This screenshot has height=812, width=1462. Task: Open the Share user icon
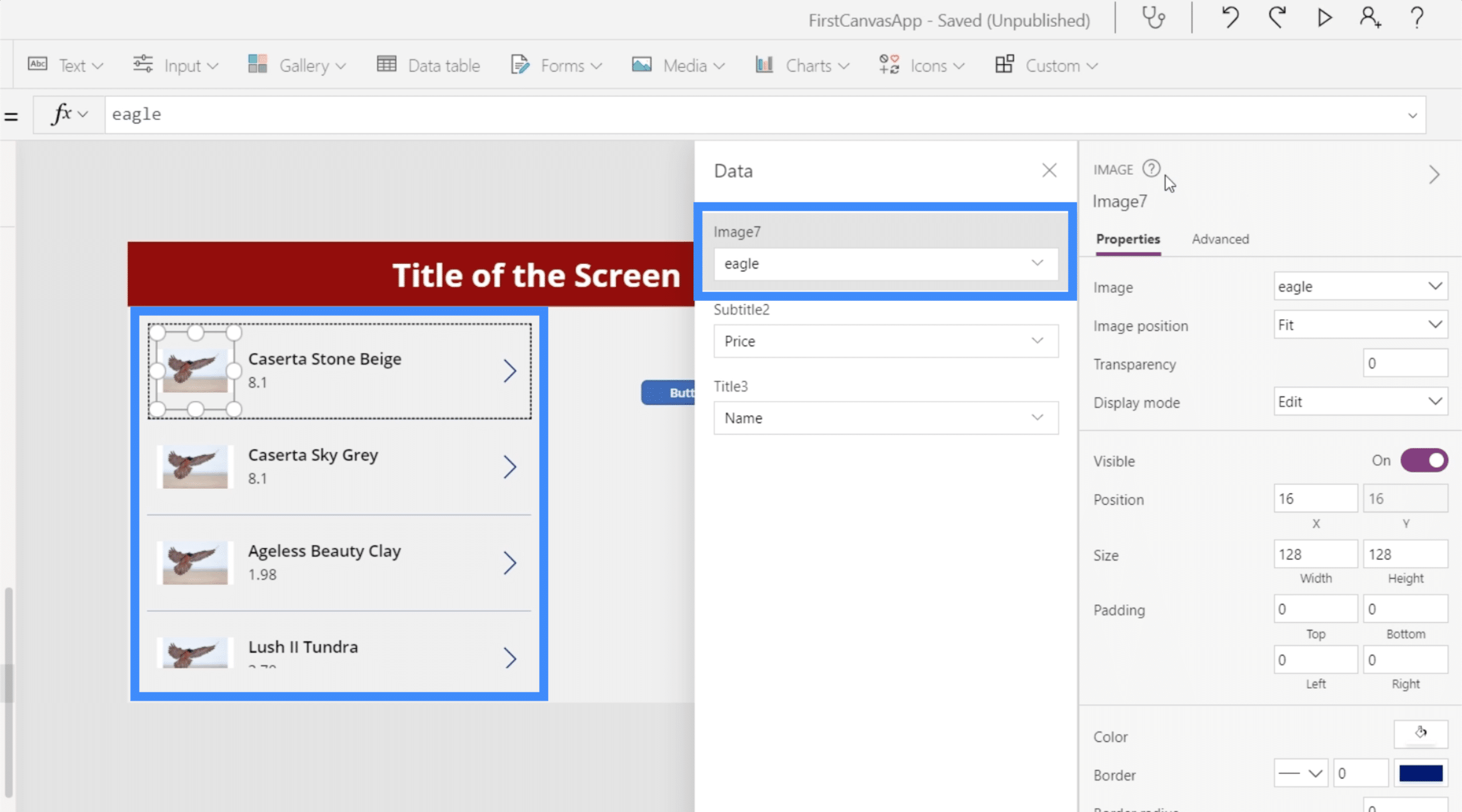(x=1369, y=18)
